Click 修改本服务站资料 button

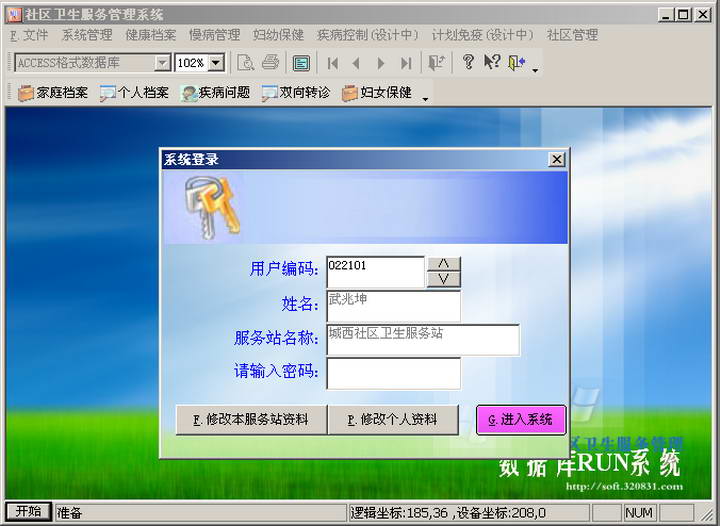(x=251, y=419)
